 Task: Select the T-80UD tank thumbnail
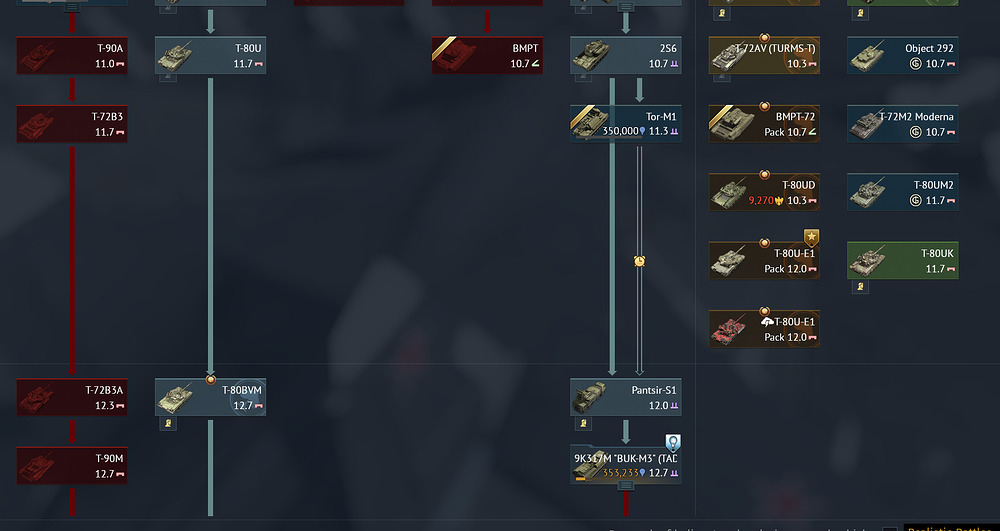[x=729, y=193]
